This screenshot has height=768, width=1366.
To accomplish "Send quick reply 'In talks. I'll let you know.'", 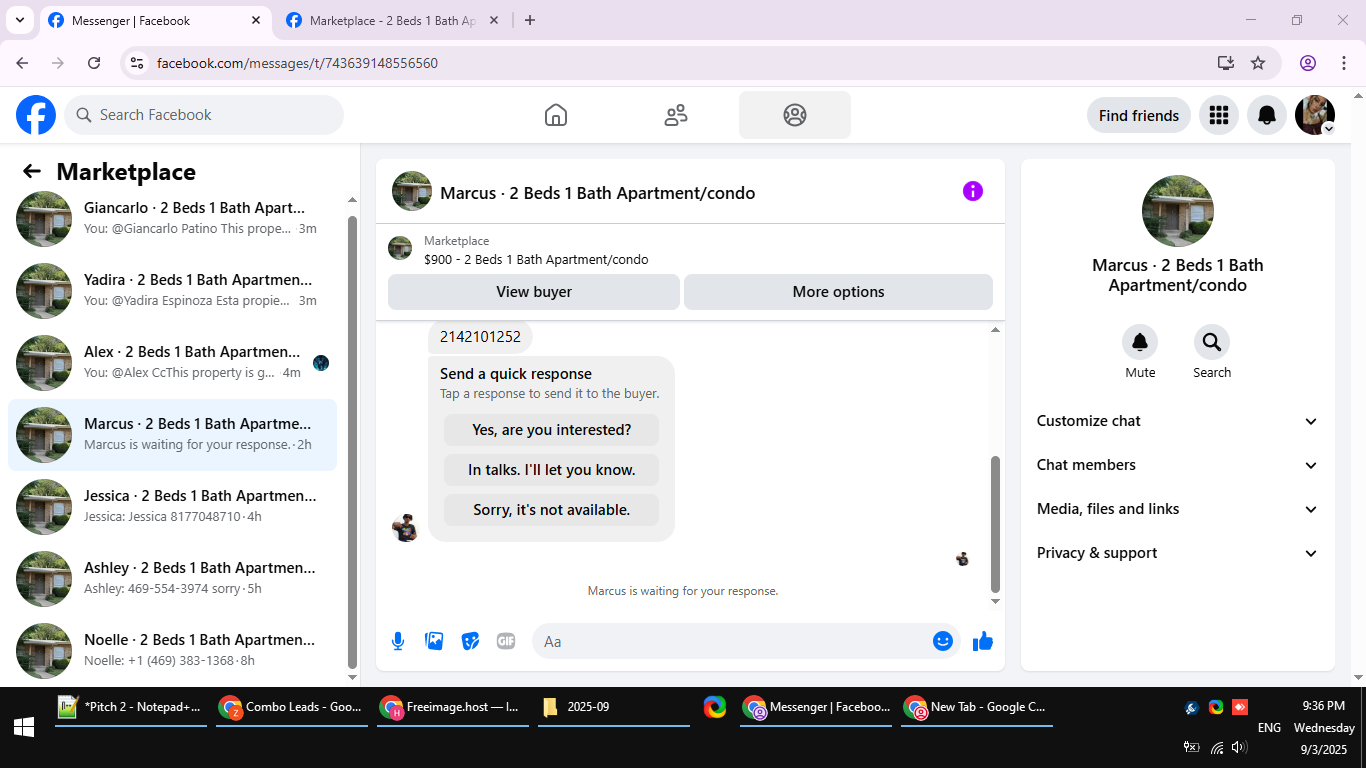I will (552, 470).
